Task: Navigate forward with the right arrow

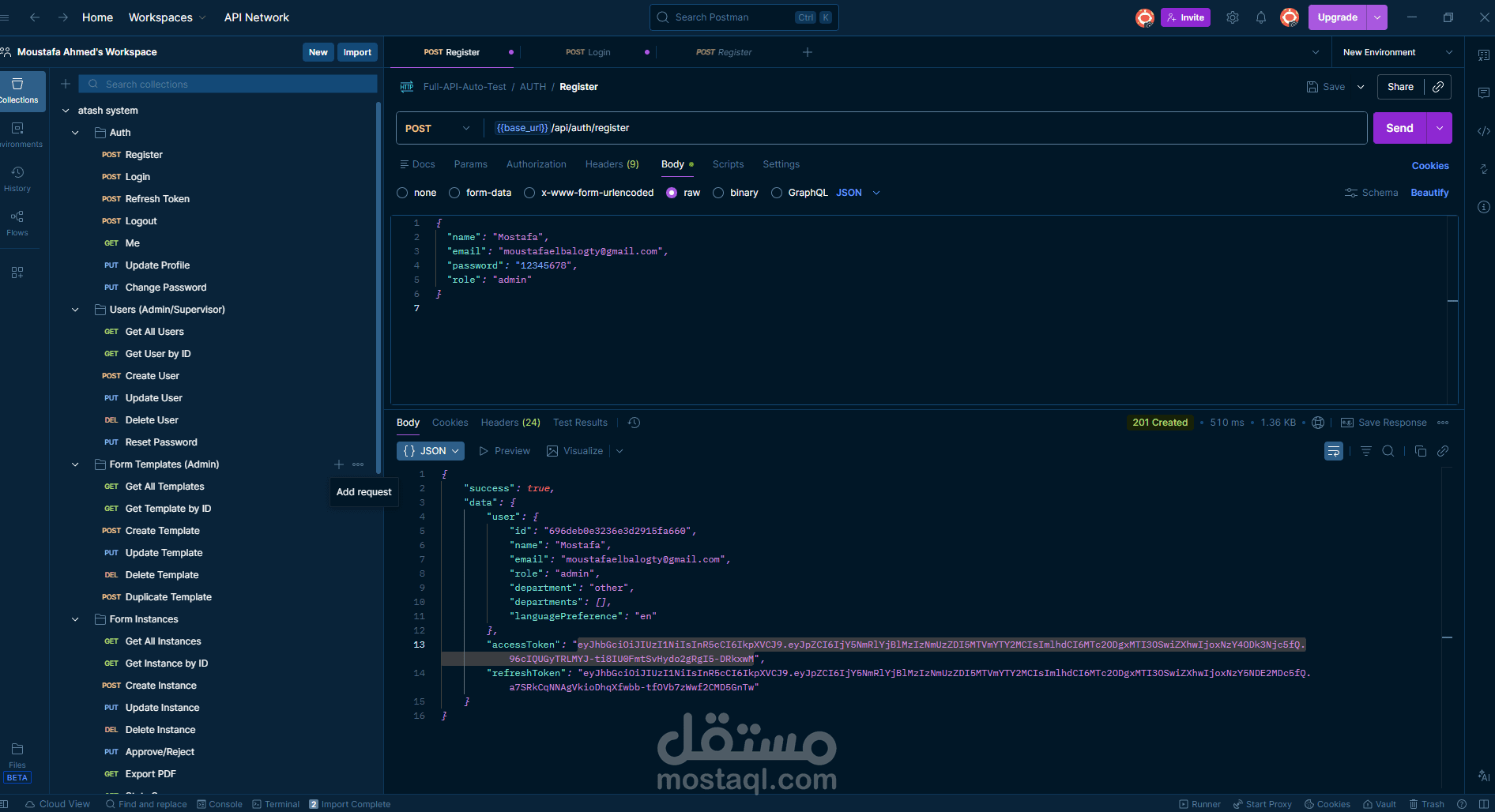Action: [x=63, y=17]
